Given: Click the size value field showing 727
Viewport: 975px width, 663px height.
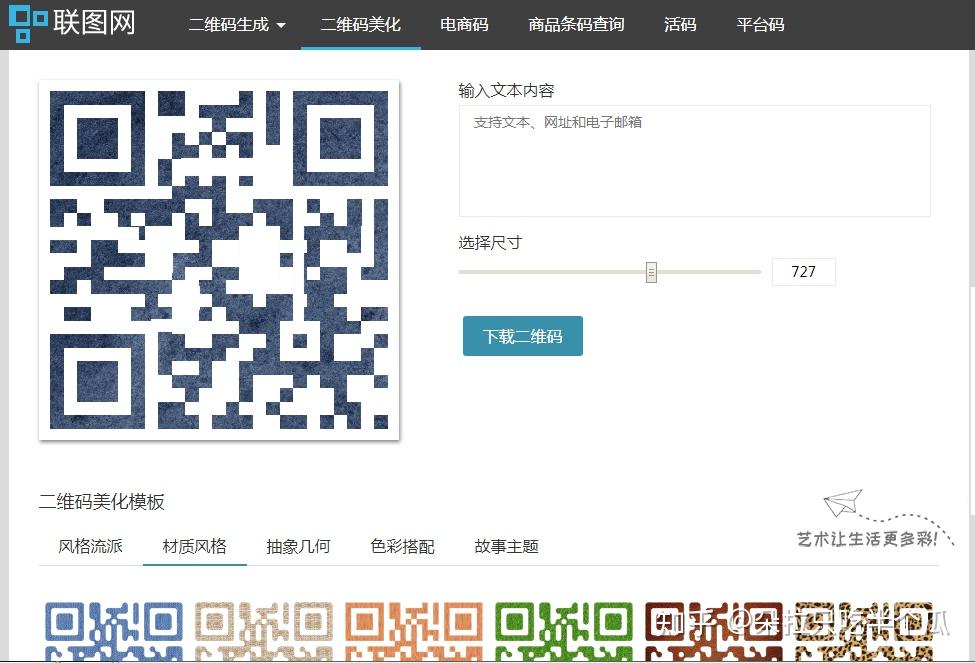Looking at the screenshot, I should click(x=803, y=272).
